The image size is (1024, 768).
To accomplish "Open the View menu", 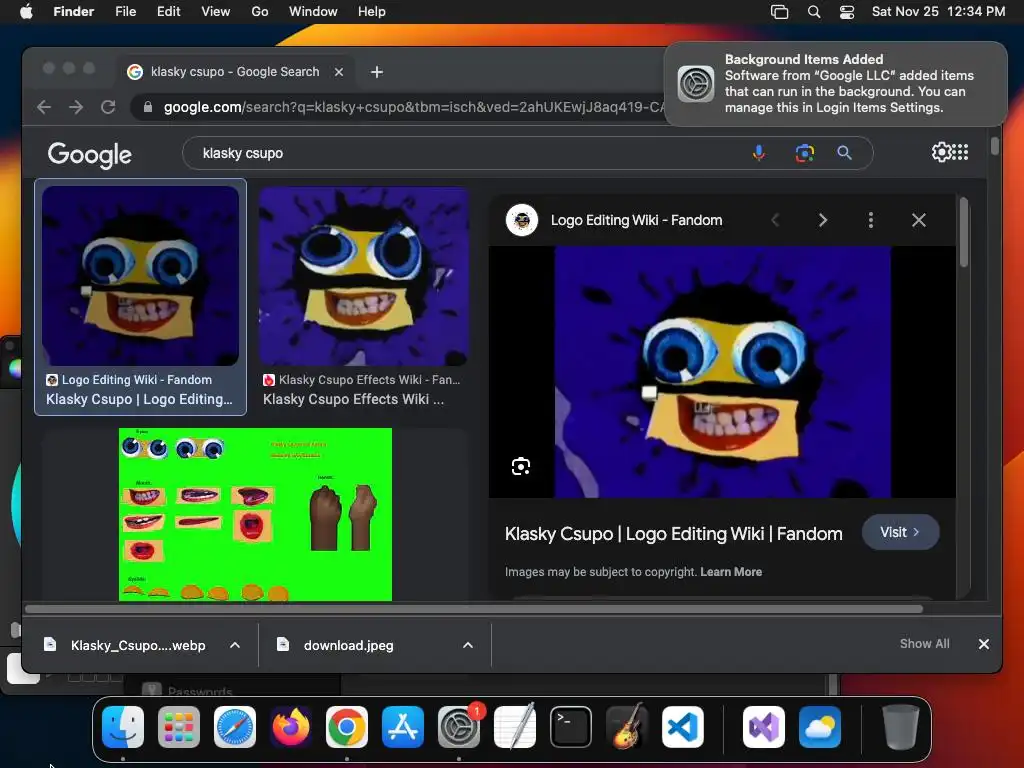I will click(216, 11).
